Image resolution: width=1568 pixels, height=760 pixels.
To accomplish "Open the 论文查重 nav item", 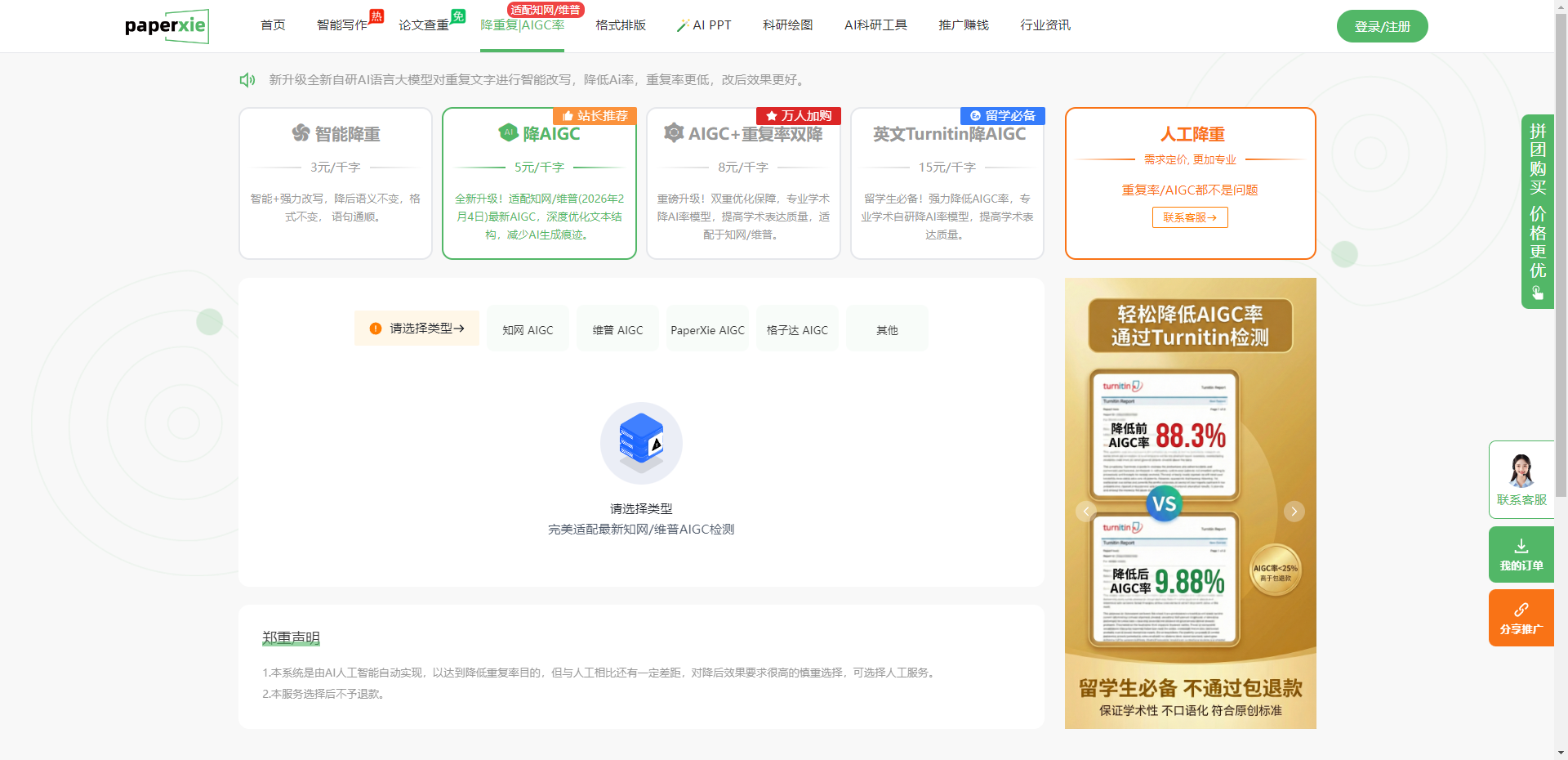I will tap(424, 25).
